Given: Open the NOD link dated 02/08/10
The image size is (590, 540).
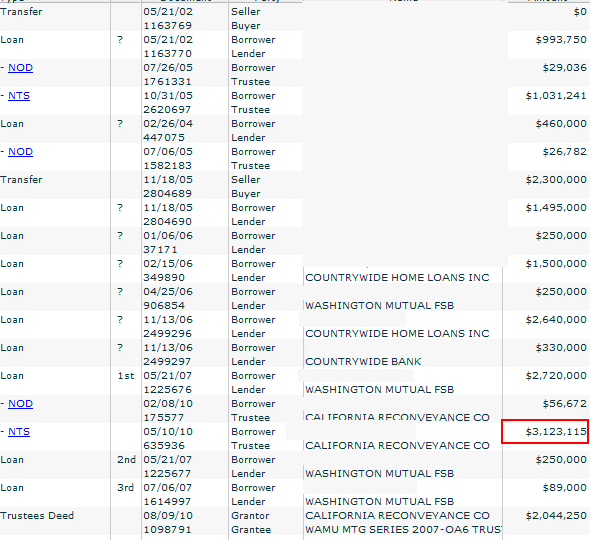Looking at the screenshot, I should (20, 403).
